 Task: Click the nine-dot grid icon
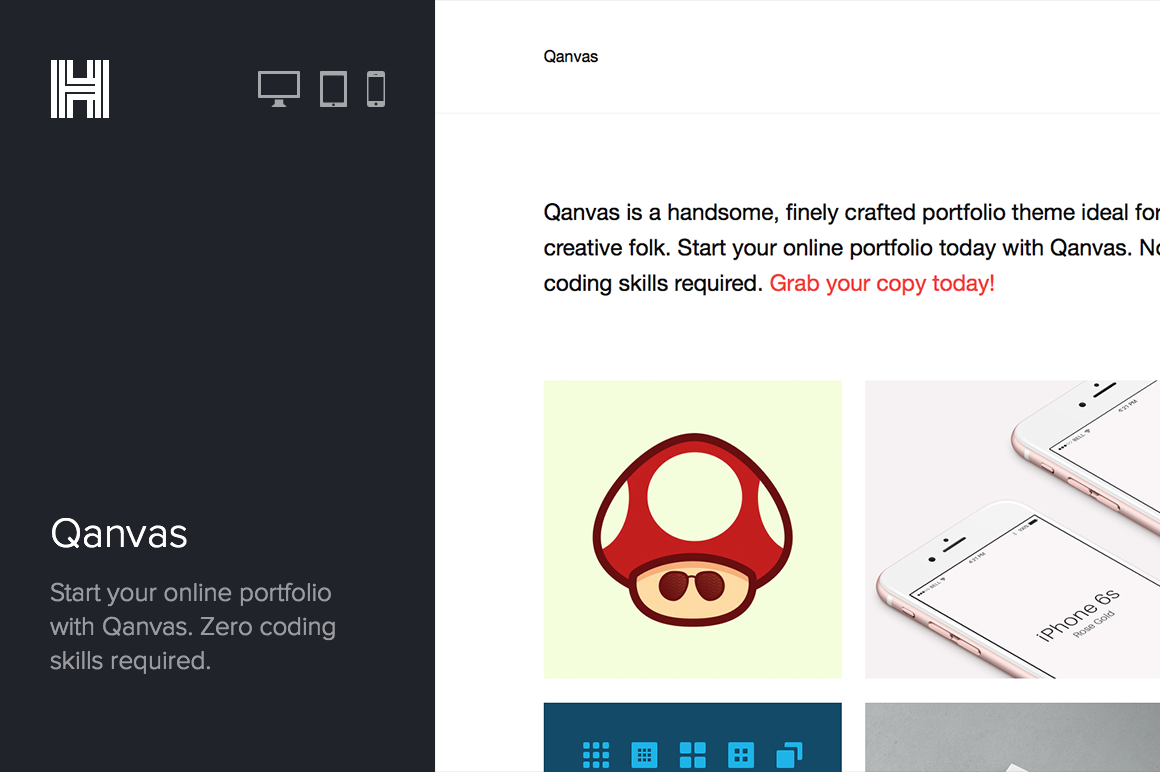click(596, 755)
